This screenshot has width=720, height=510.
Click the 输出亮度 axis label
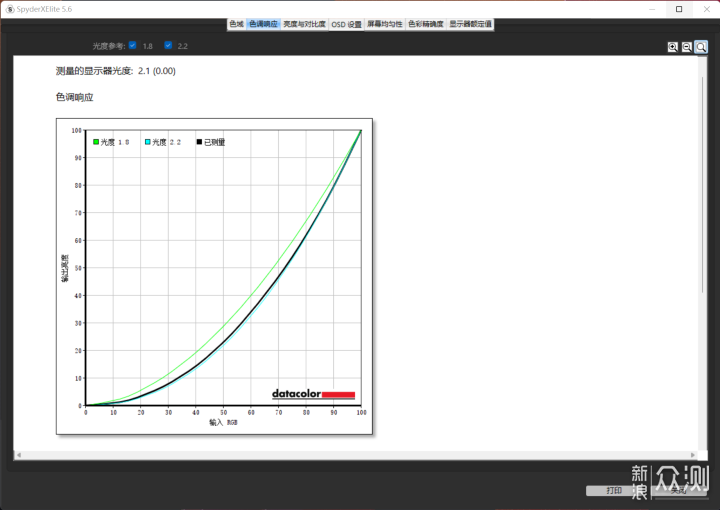[65, 268]
